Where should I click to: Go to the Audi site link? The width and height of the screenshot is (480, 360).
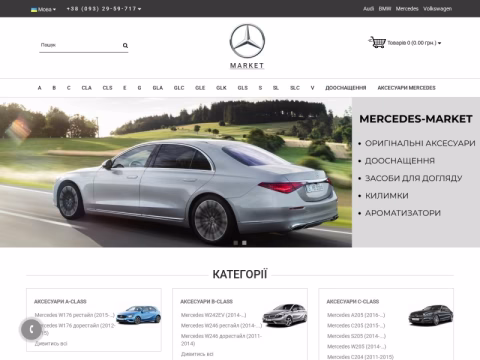click(368, 9)
